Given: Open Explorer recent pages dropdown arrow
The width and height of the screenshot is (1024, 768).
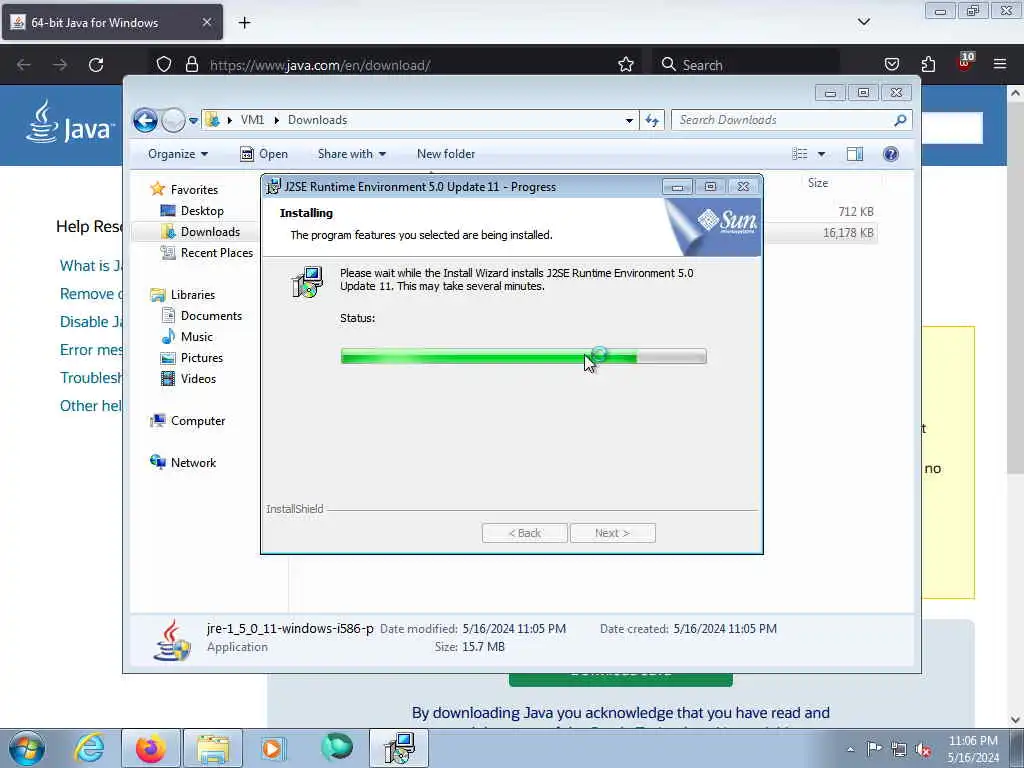Looking at the screenshot, I should pos(193,121).
